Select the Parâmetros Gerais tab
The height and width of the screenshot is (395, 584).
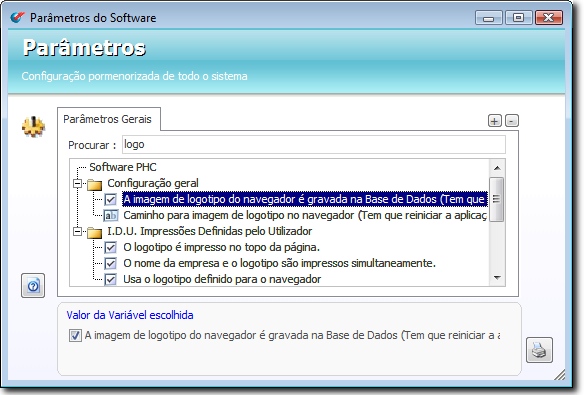point(108,119)
